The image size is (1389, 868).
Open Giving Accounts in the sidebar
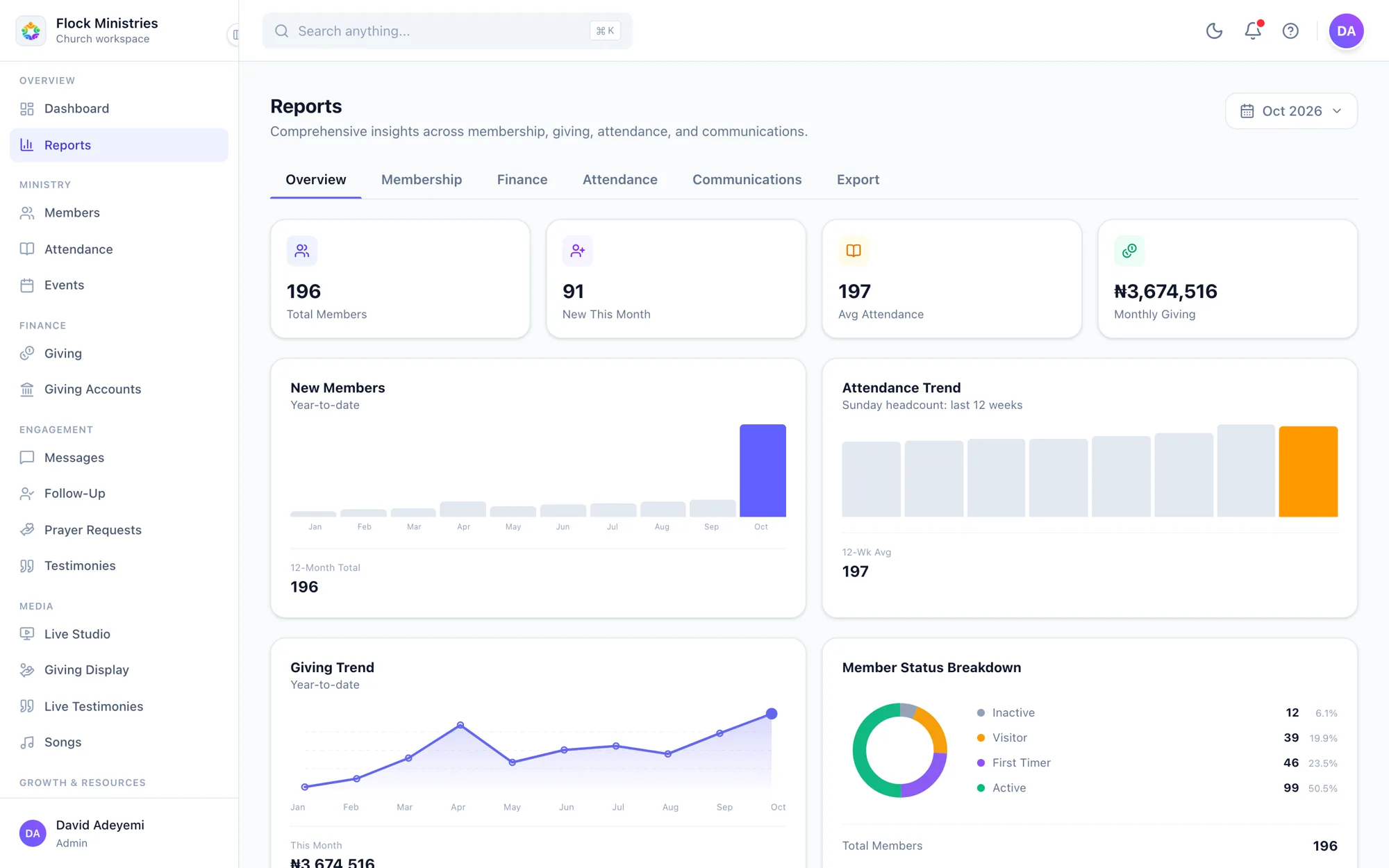119,390
